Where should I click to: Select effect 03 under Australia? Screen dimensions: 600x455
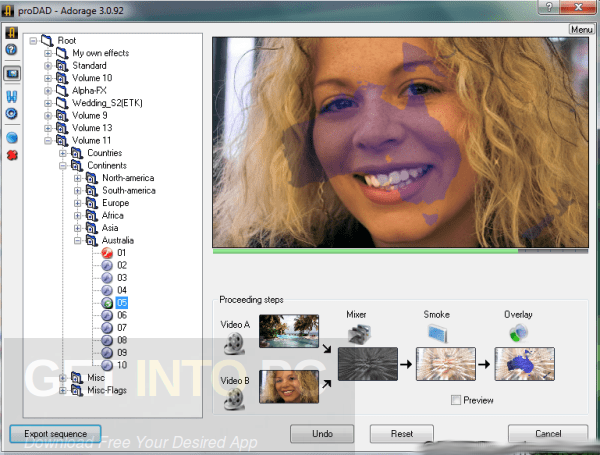(122, 277)
